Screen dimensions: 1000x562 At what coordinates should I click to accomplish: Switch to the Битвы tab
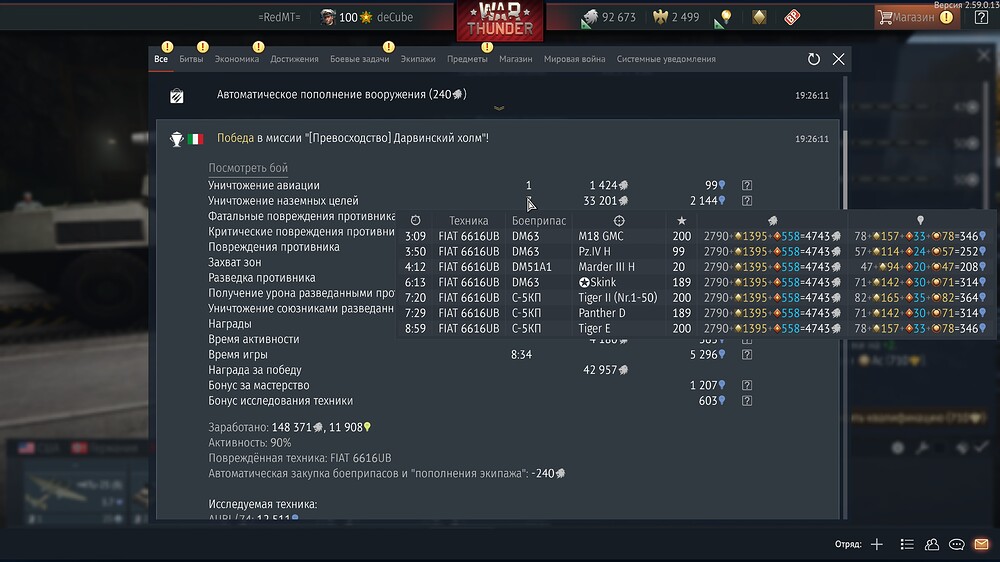point(191,59)
